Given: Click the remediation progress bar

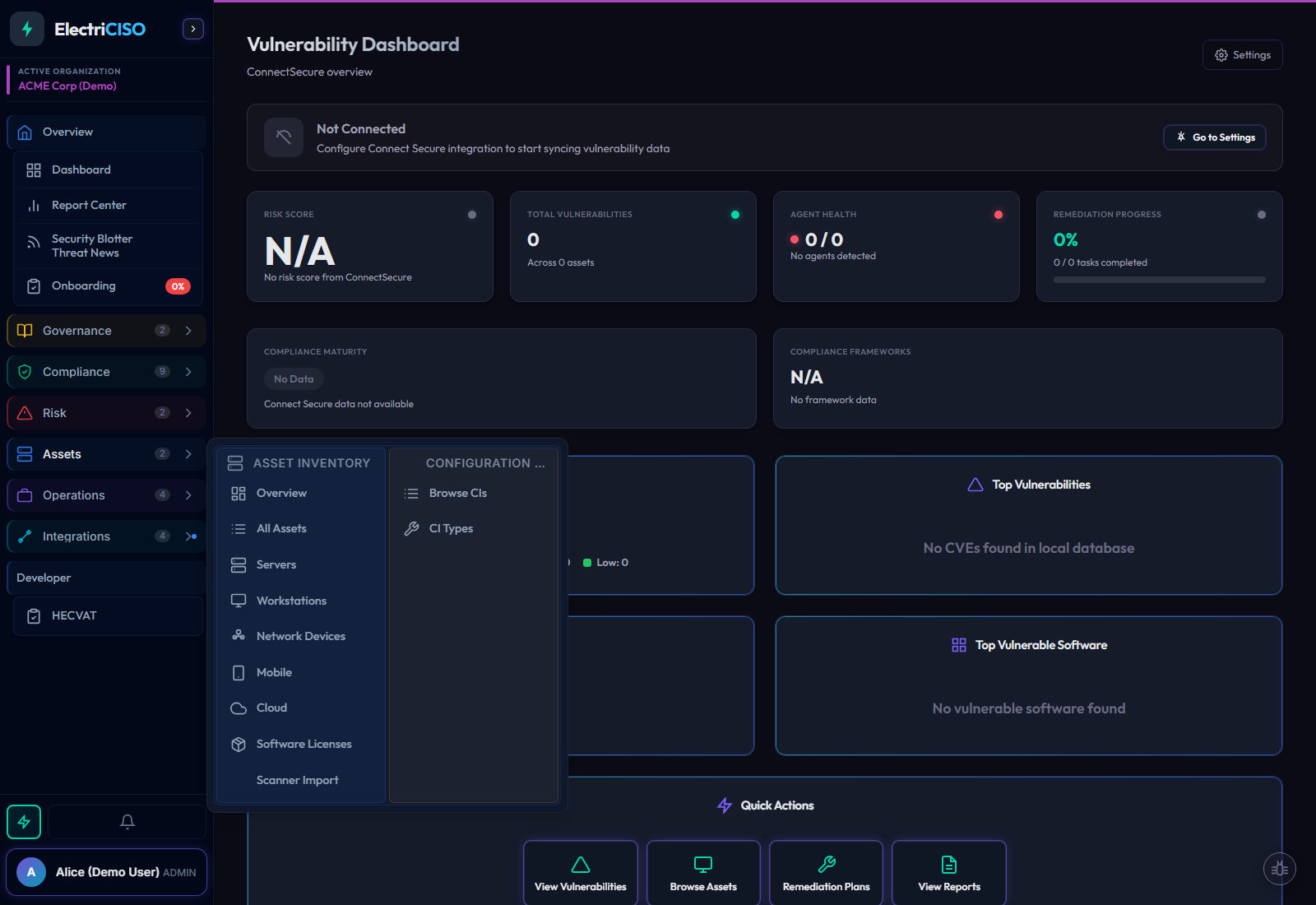Looking at the screenshot, I should pos(1159,280).
